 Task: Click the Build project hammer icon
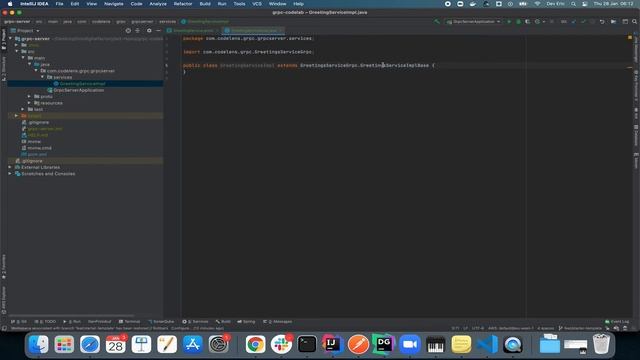pyautogui.click(x=437, y=21)
